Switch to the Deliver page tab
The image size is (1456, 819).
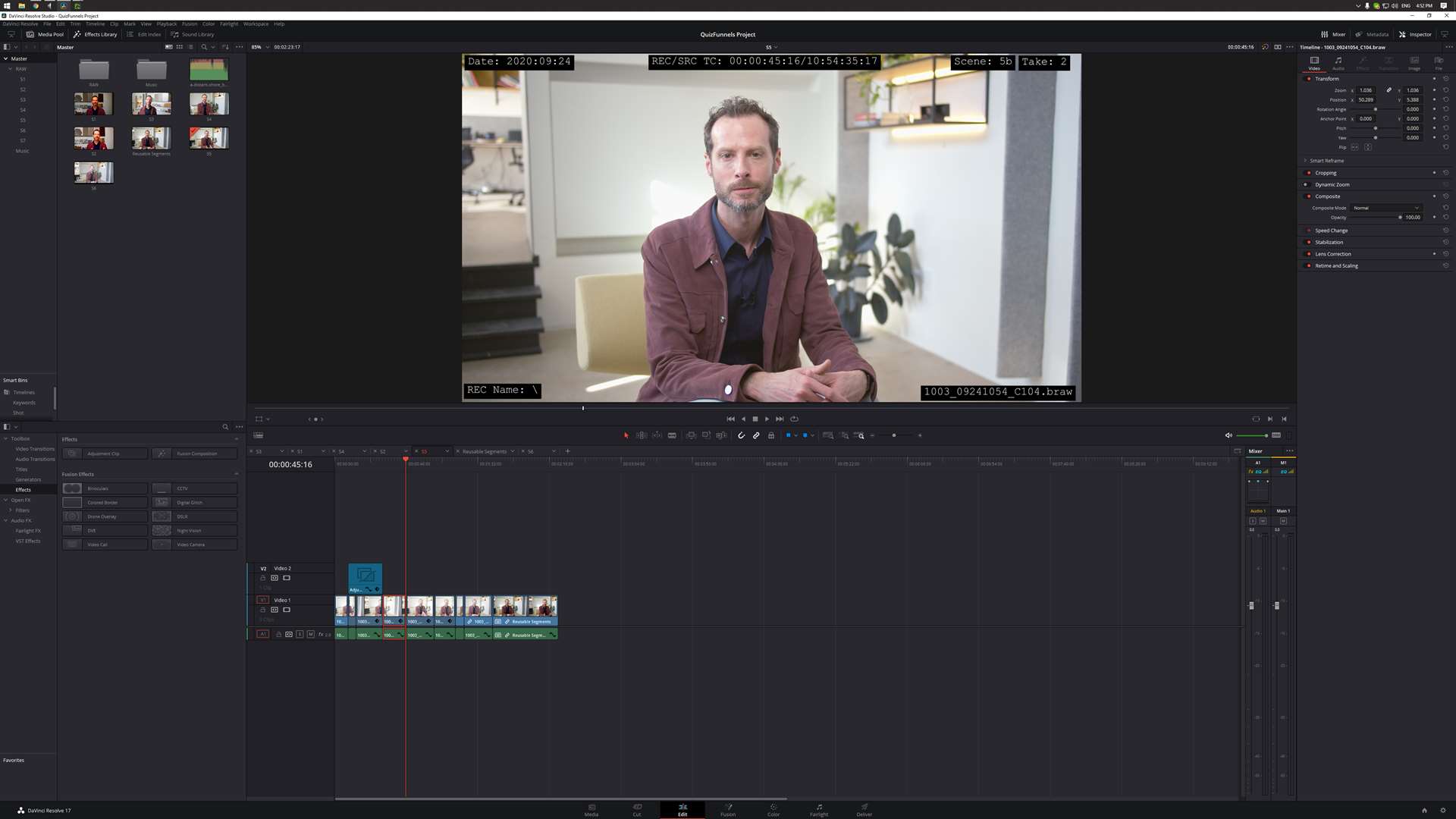coord(864,810)
